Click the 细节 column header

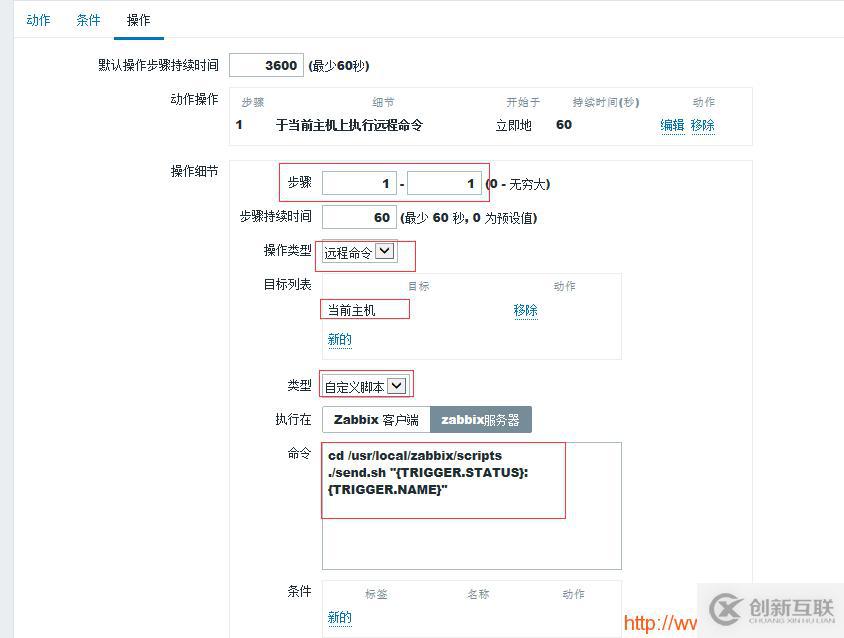[x=383, y=102]
